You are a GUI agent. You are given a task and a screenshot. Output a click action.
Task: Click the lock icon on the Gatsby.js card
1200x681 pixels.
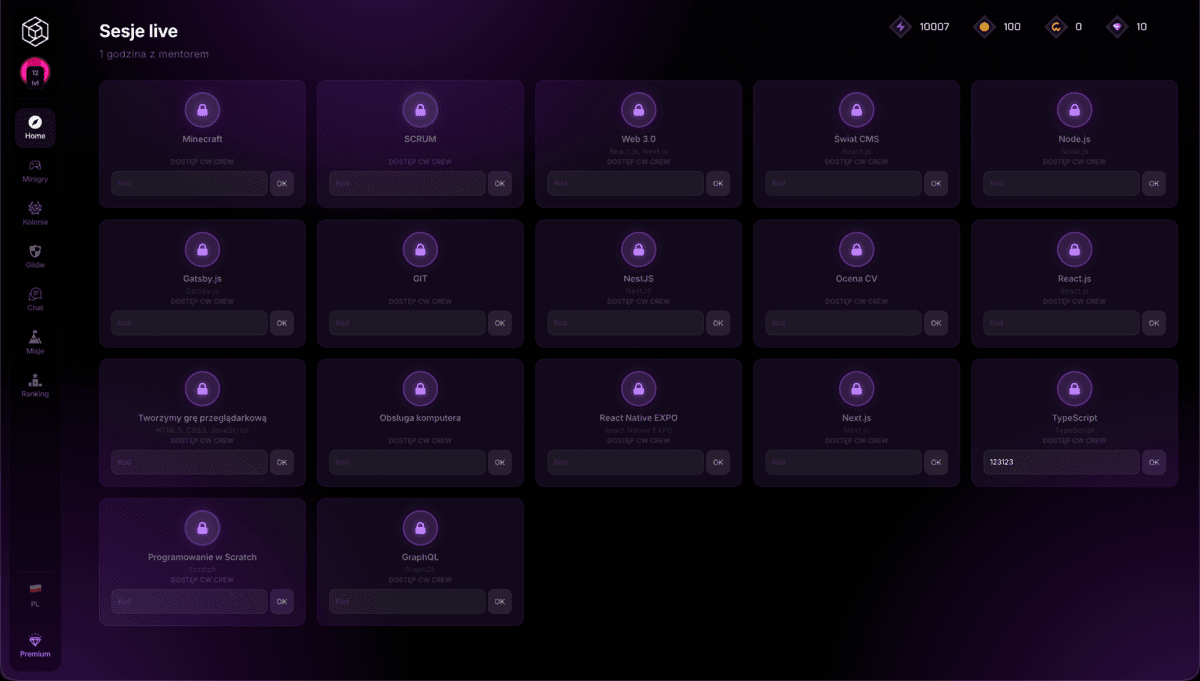[x=202, y=249]
